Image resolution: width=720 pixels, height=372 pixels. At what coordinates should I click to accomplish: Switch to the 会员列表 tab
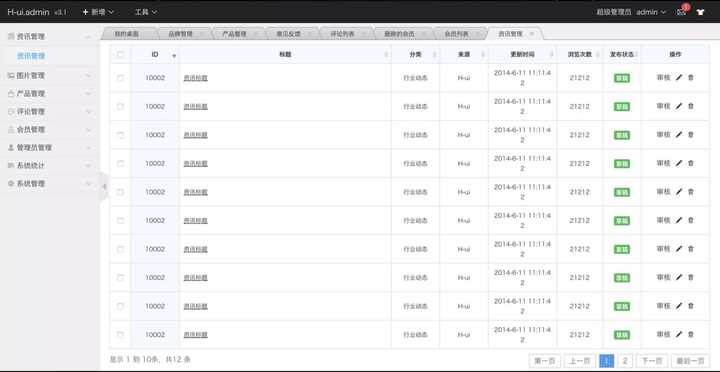pos(456,34)
